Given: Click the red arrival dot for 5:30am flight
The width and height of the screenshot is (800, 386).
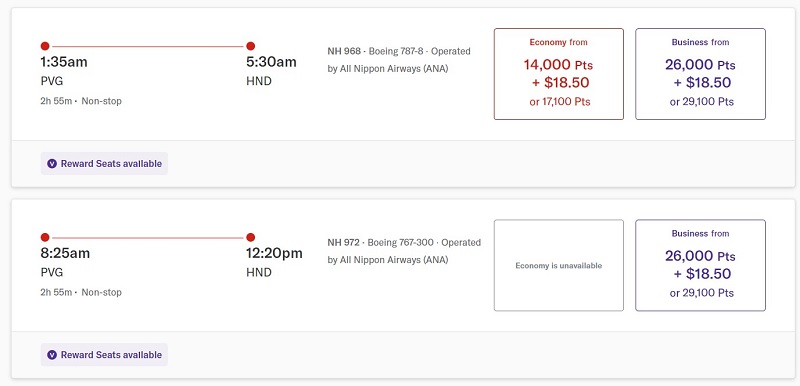Looking at the screenshot, I should point(251,46).
